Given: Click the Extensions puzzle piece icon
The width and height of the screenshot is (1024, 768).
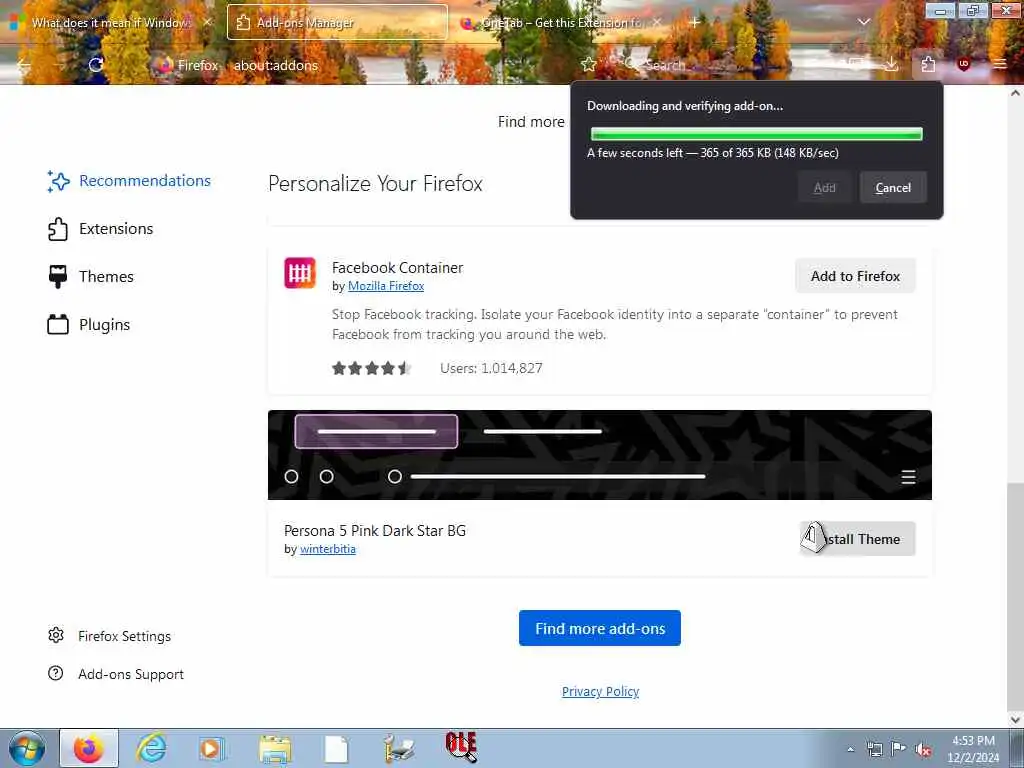Looking at the screenshot, I should click(58, 229).
